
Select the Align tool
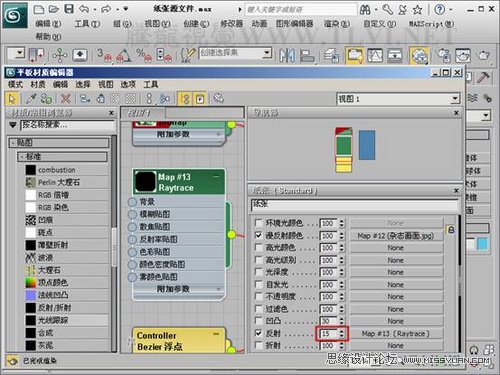307,55
